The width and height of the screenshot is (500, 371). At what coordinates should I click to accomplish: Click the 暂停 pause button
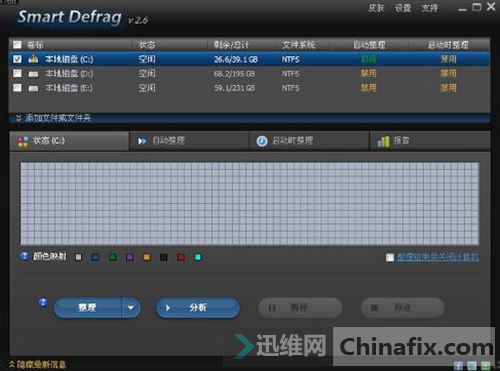tap(300, 308)
